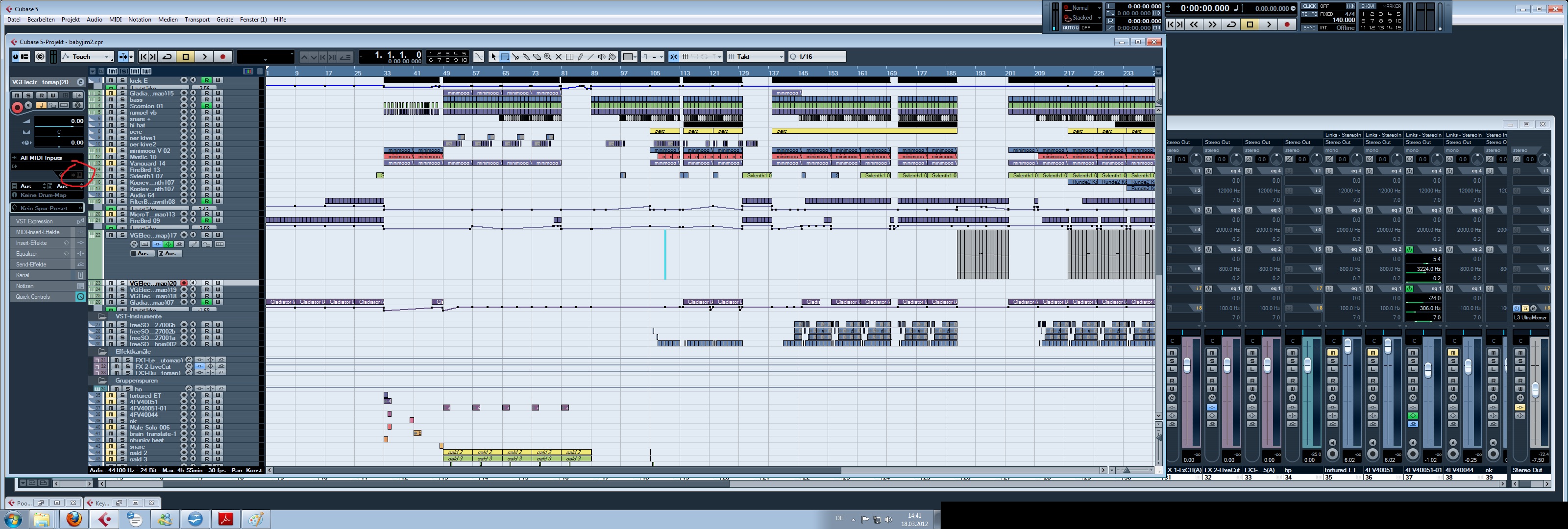Open the Transport menu
The image size is (1568, 529).
point(196,20)
